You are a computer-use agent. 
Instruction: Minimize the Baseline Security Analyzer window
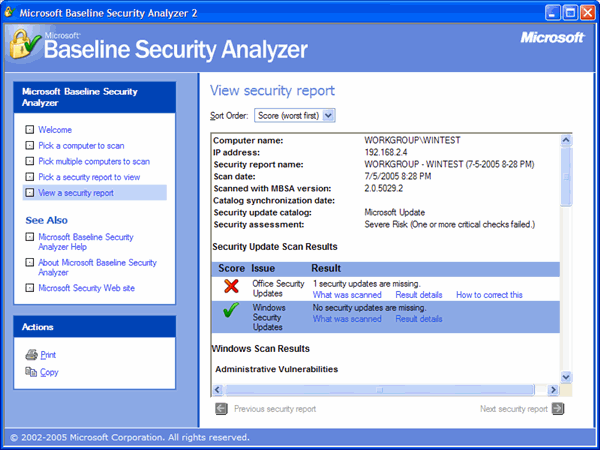pos(553,13)
